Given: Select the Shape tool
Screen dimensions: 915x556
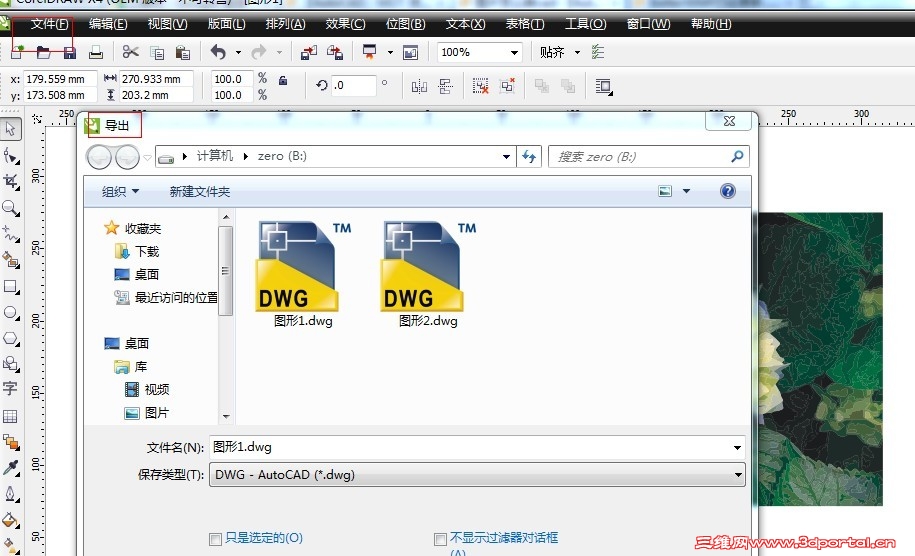Looking at the screenshot, I should (11, 156).
